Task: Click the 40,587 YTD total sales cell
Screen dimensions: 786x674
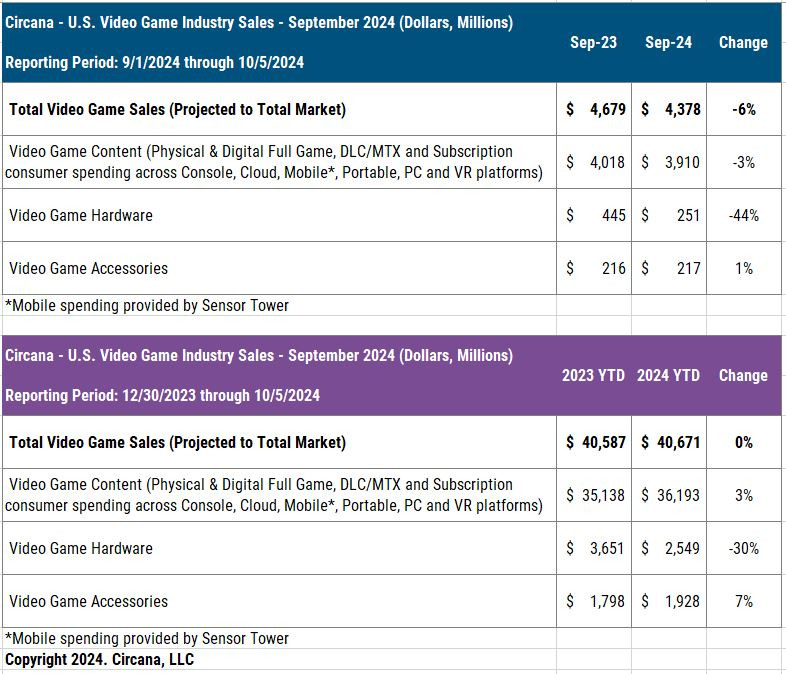Action: click(x=594, y=442)
